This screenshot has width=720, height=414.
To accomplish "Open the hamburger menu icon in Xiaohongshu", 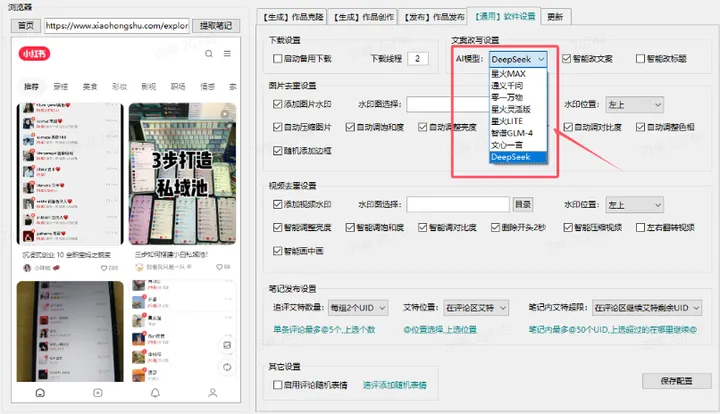I will [x=227, y=54].
